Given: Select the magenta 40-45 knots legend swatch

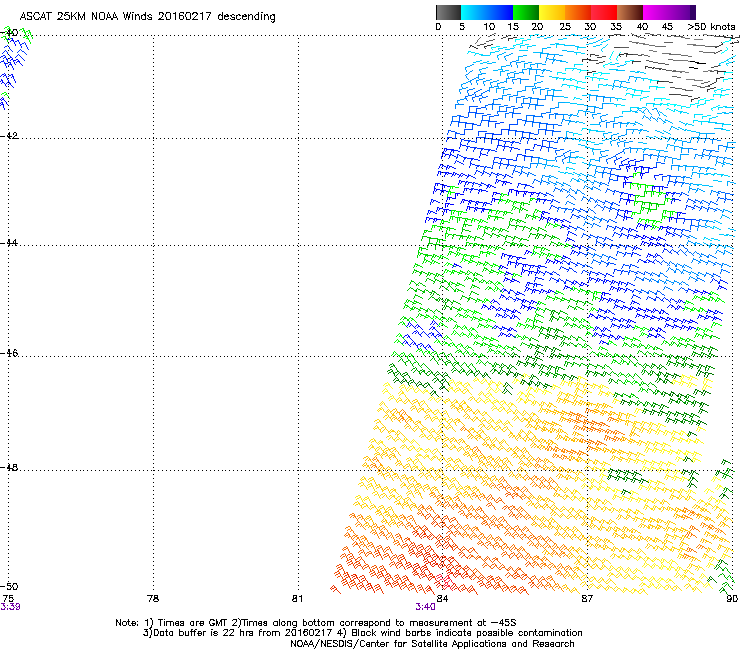Looking at the screenshot, I should coord(656,12).
